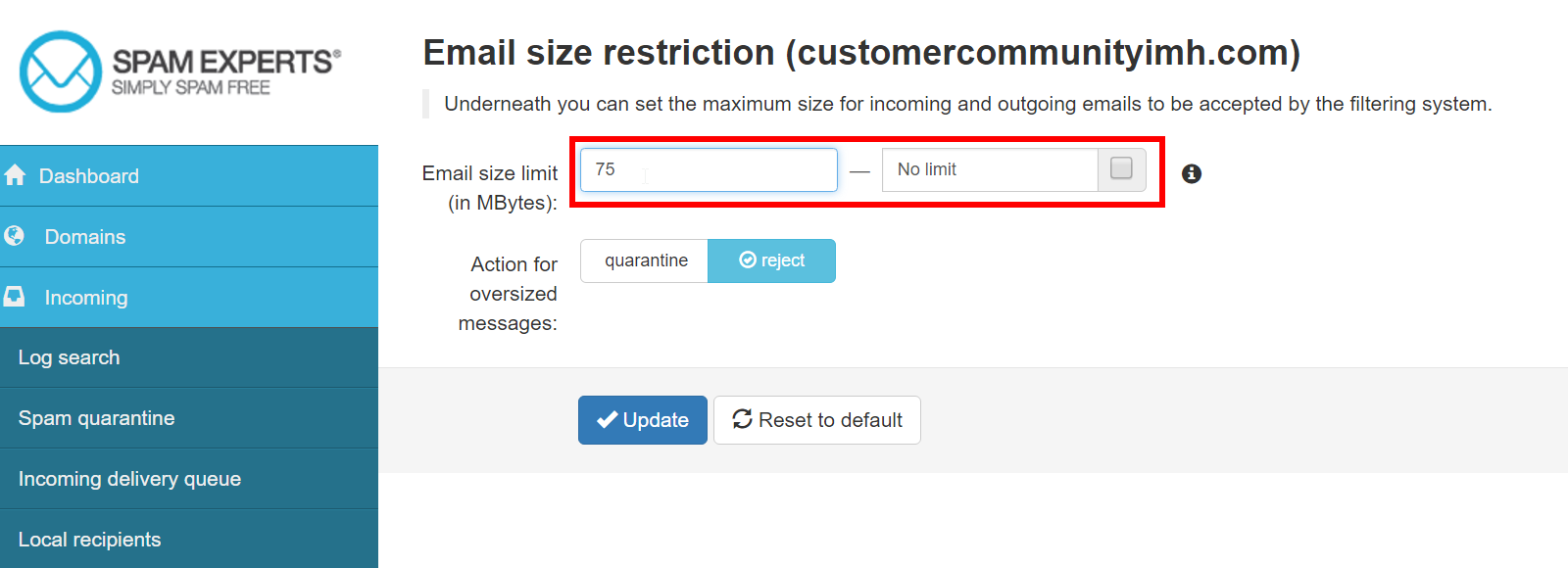Click into the email size limit field

(709, 169)
